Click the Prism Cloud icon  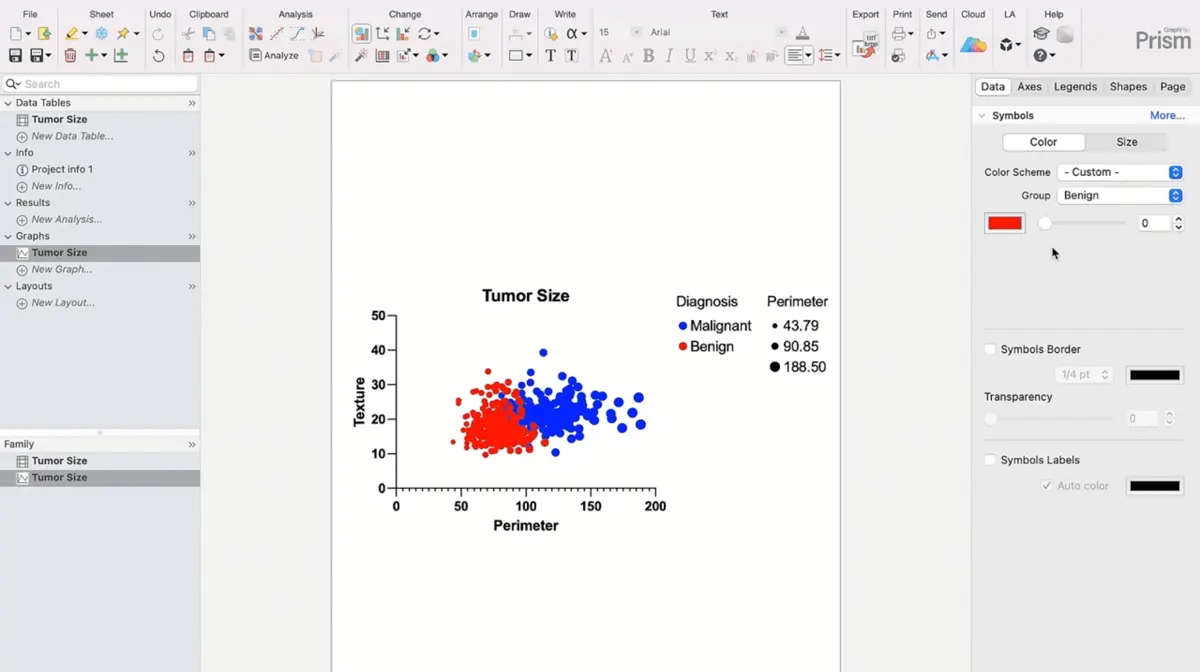tap(973, 45)
